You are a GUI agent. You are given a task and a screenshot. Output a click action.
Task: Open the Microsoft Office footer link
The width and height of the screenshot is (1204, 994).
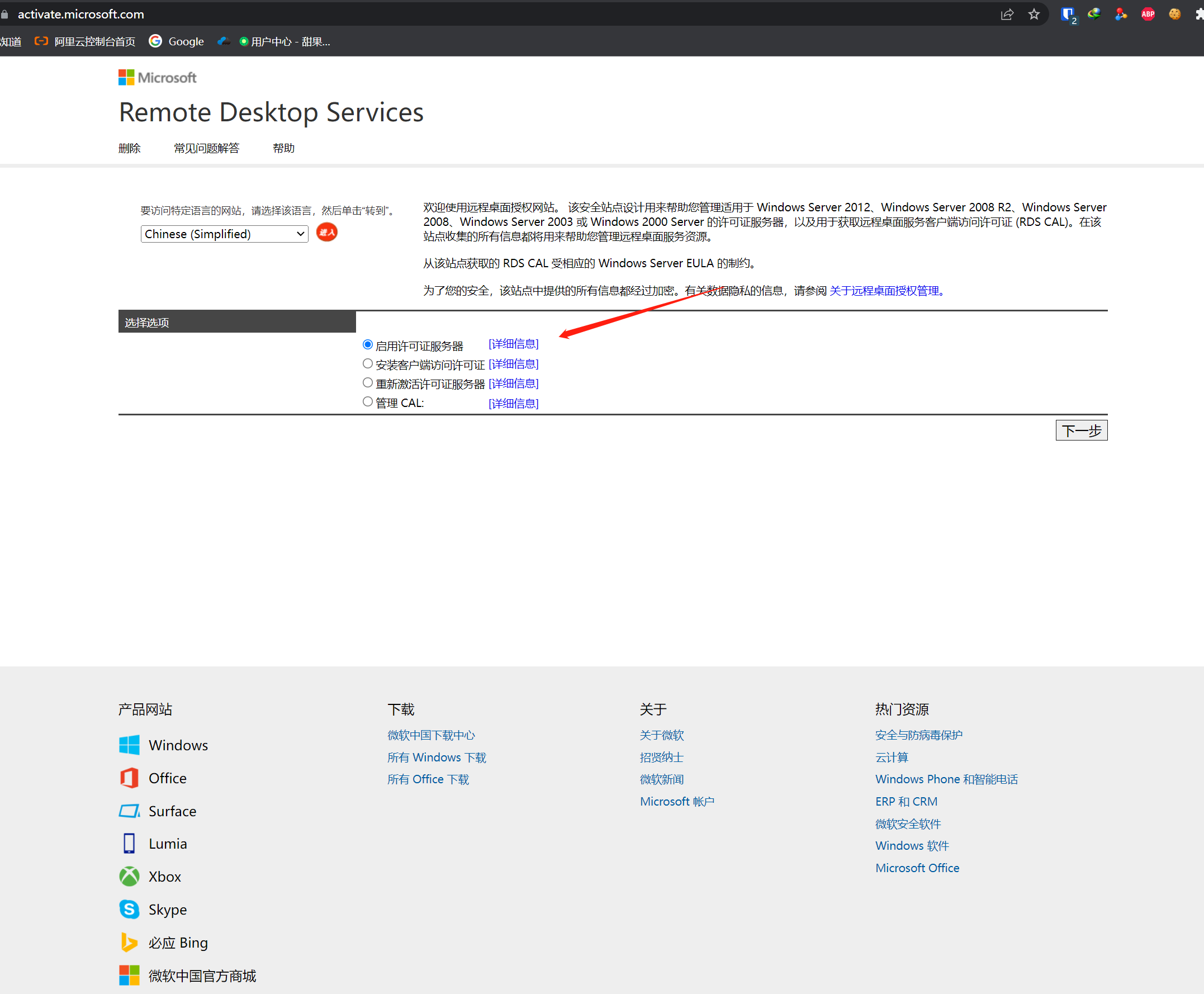point(917,868)
